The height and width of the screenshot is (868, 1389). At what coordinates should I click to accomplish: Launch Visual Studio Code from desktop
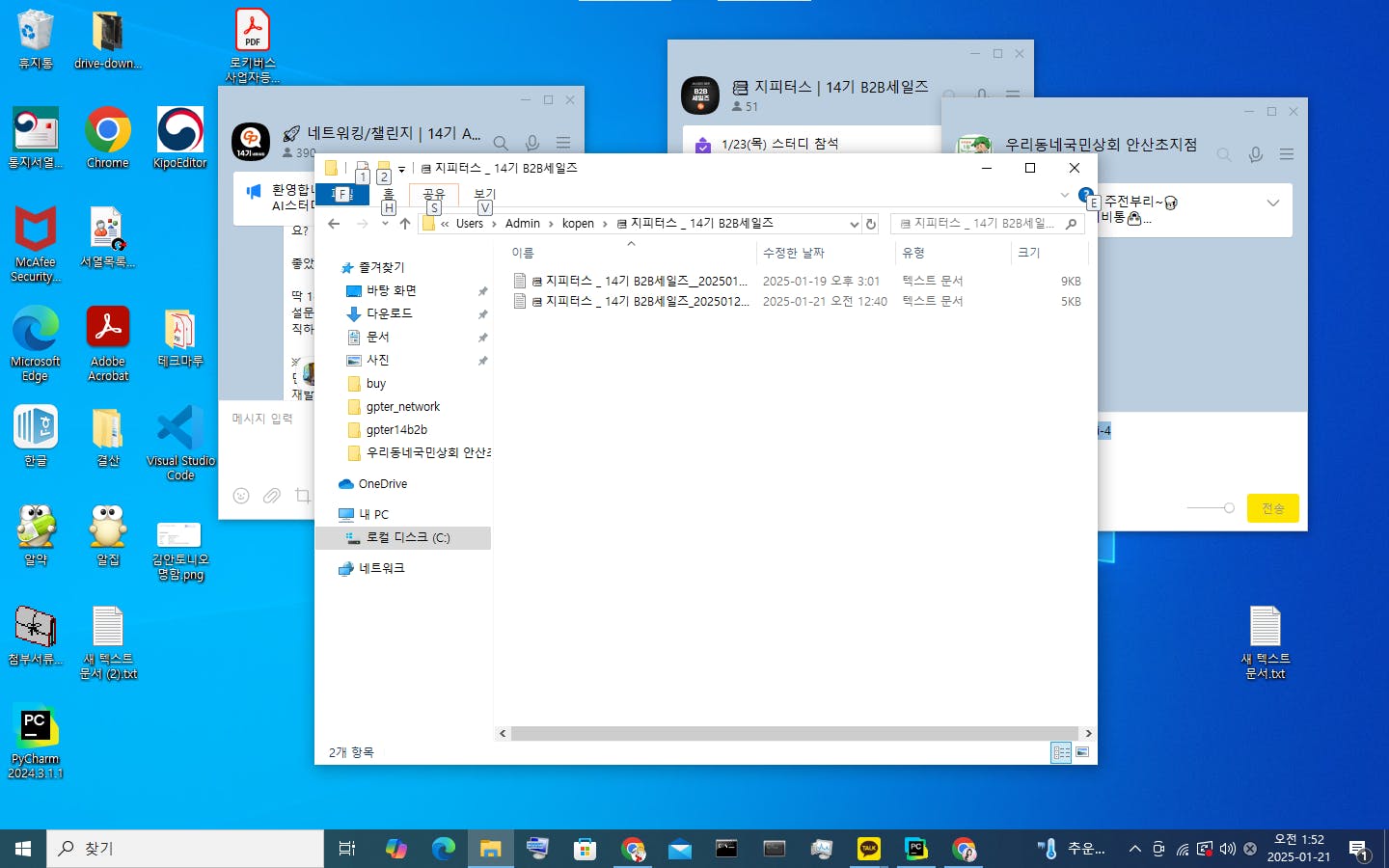(x=180, y=444)
